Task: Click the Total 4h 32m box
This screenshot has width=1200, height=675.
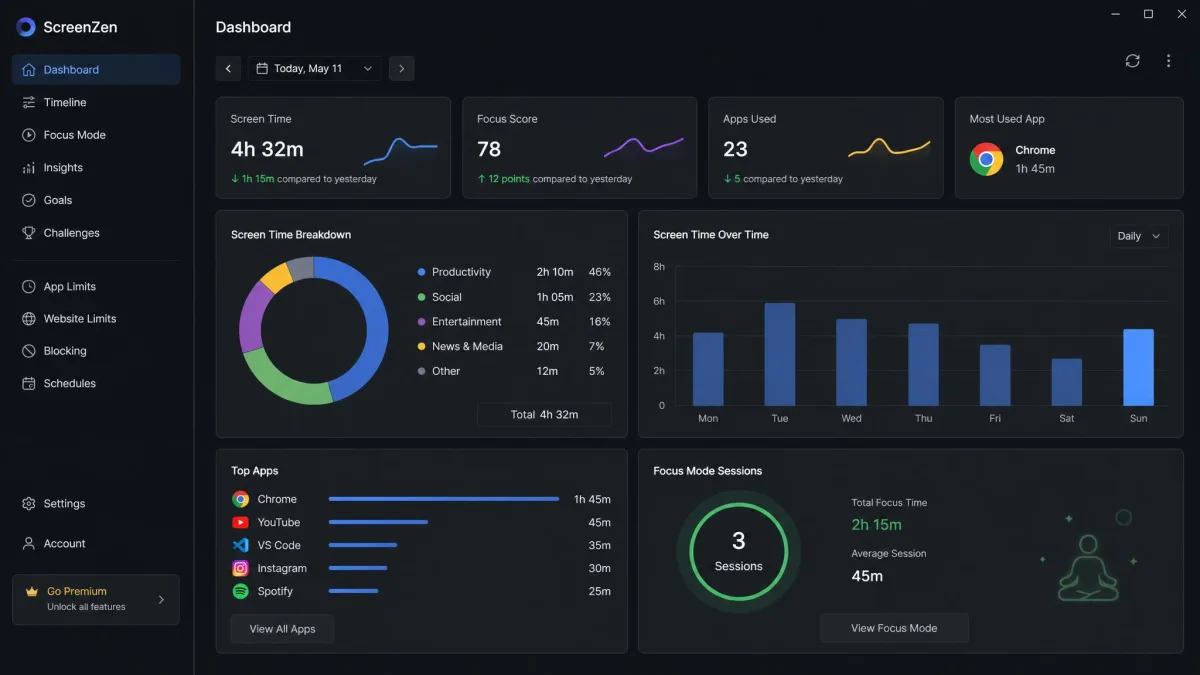Action: (544, 414)
